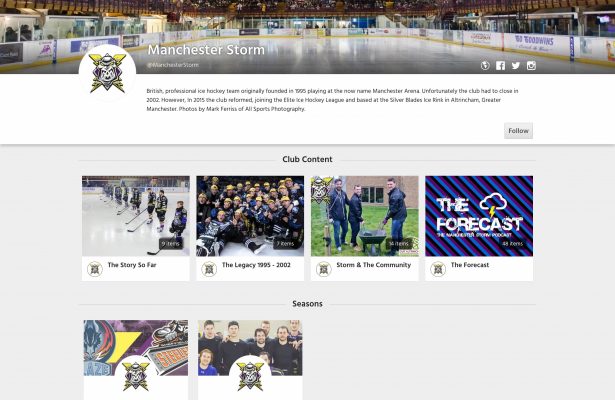Select the hockey lineup on ice thumbnail

tap(136, 216)
